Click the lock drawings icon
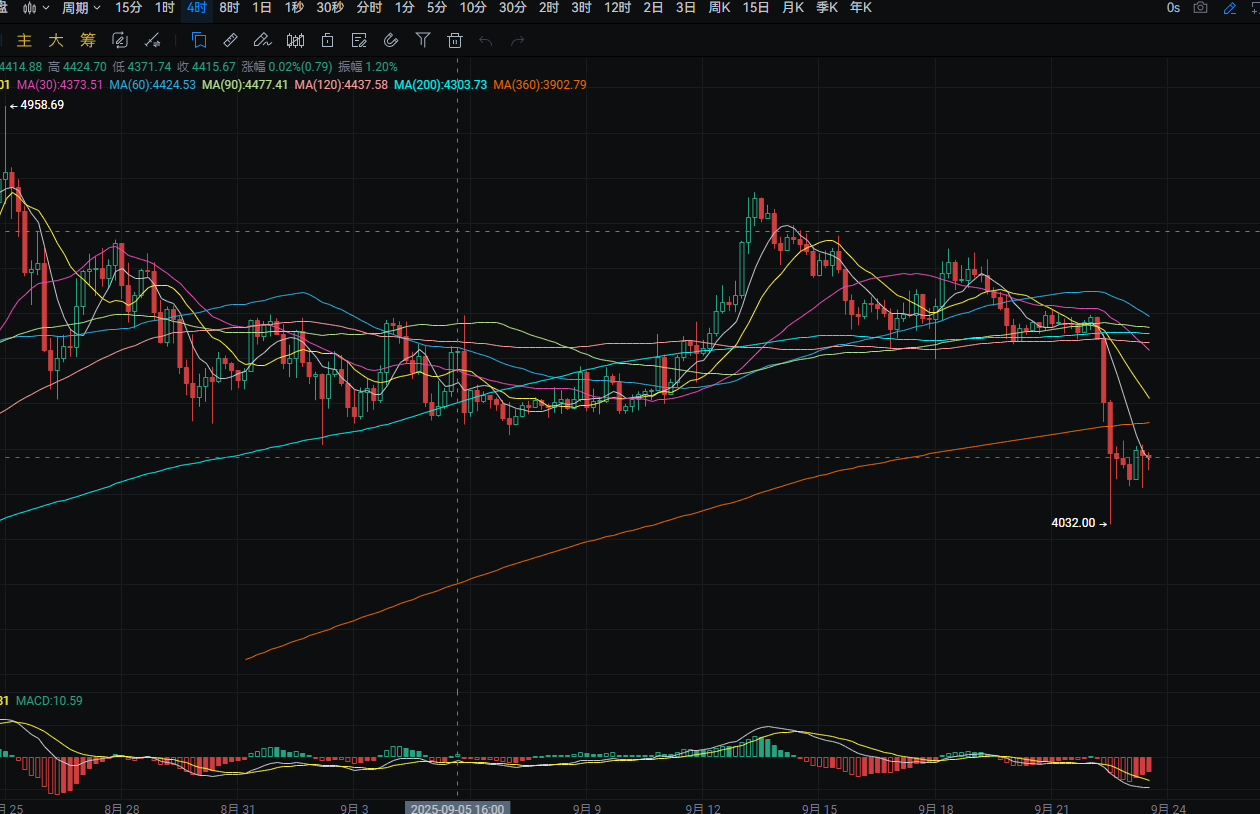1260x814 pixels. tap(327, 41)
